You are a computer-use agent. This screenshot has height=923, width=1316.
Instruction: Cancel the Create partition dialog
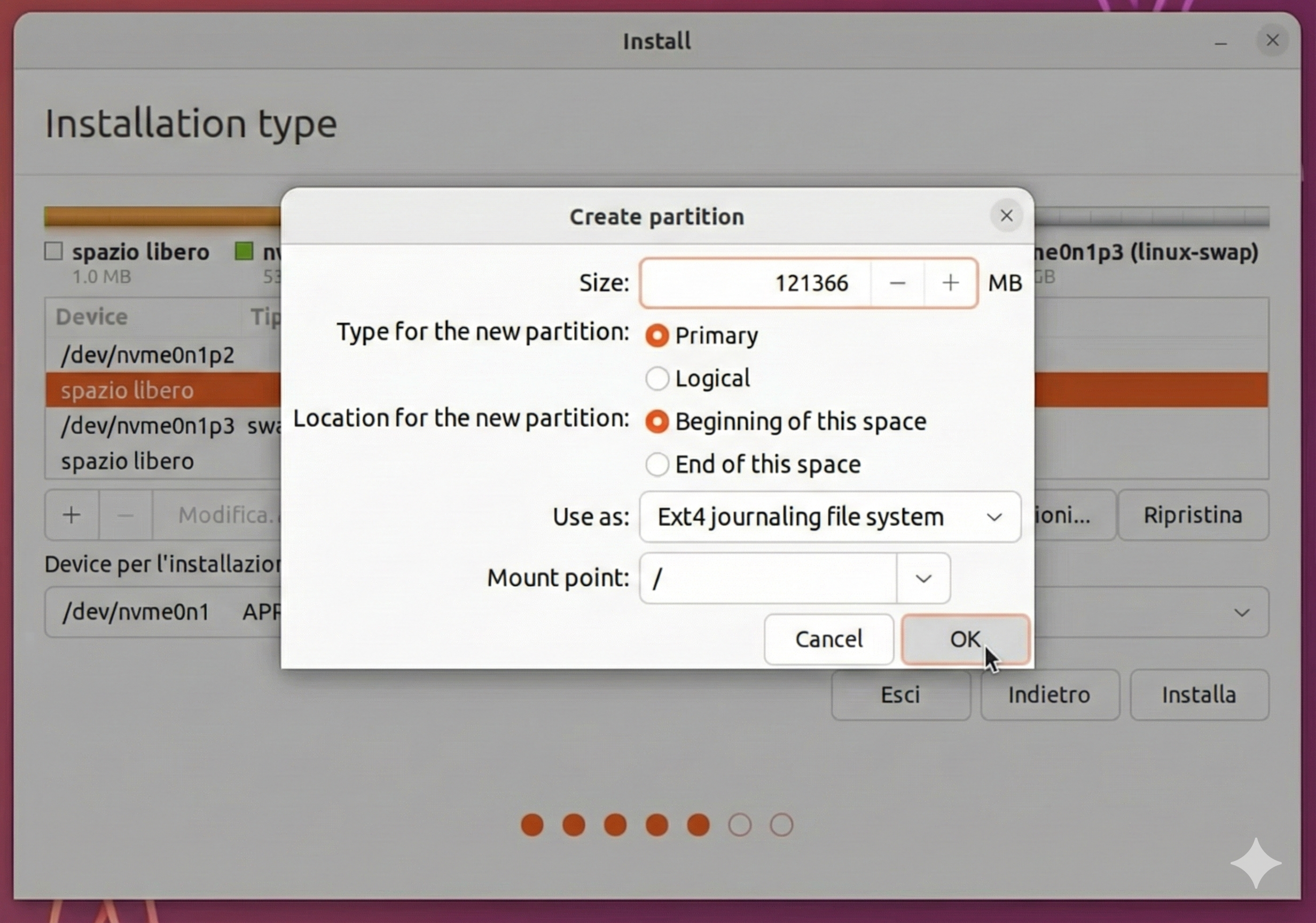coord(829,639)
